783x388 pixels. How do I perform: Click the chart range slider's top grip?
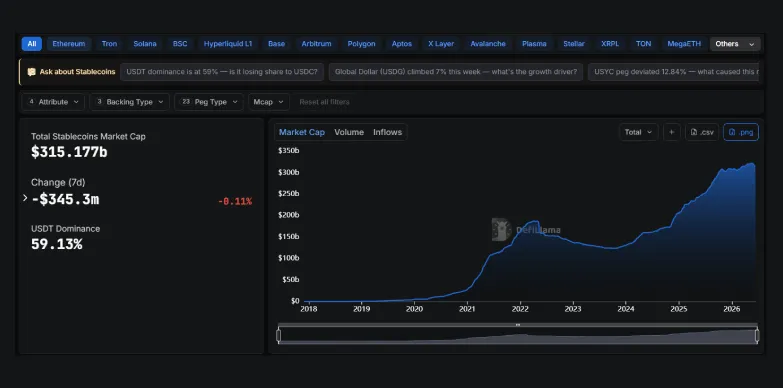coord(518,325)
